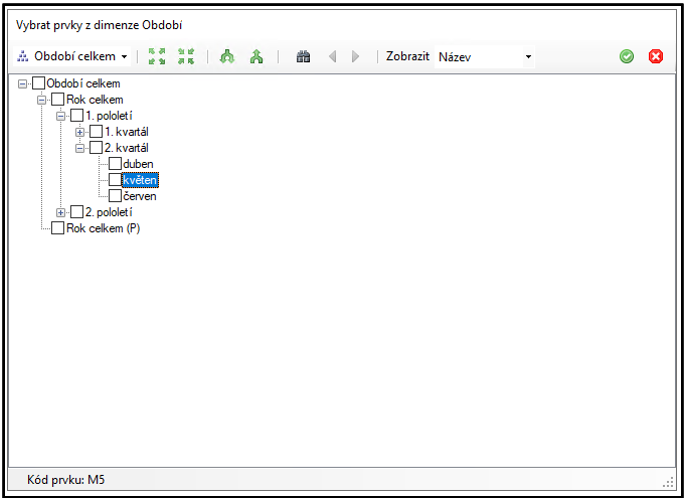This screenshot has width=688, height=499.
Task: Select the Období celkem root label
Action: pyautogui.click(x=83, y=83)
